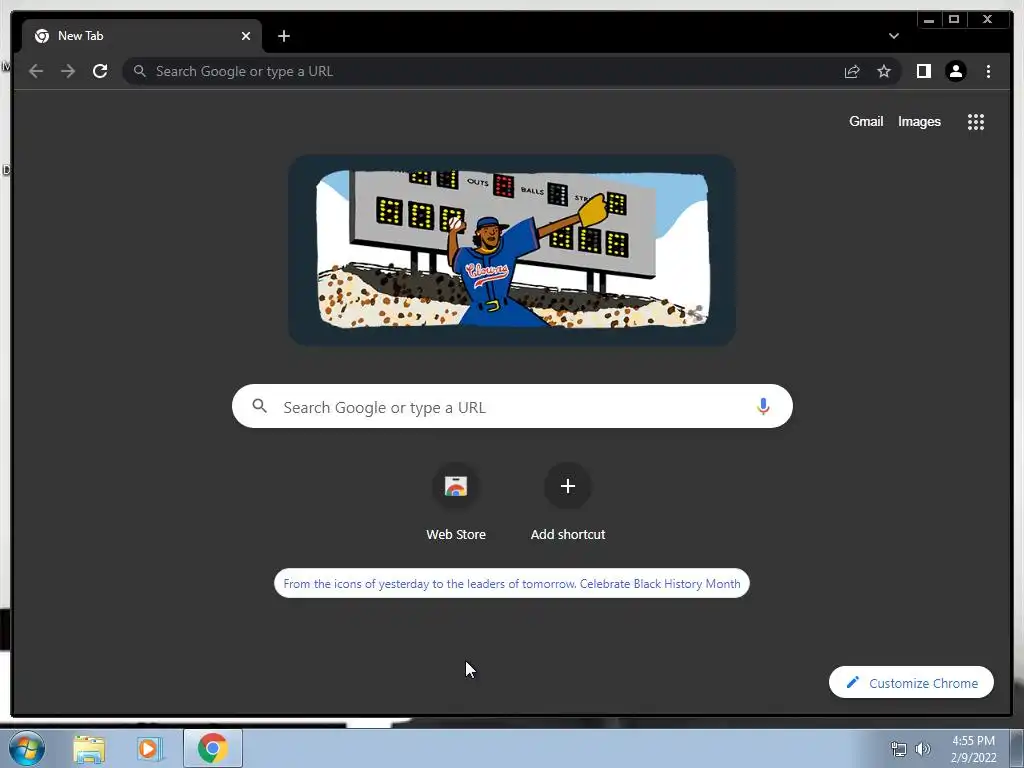Open a new tab with the plus button

click(x=283, y=36)
